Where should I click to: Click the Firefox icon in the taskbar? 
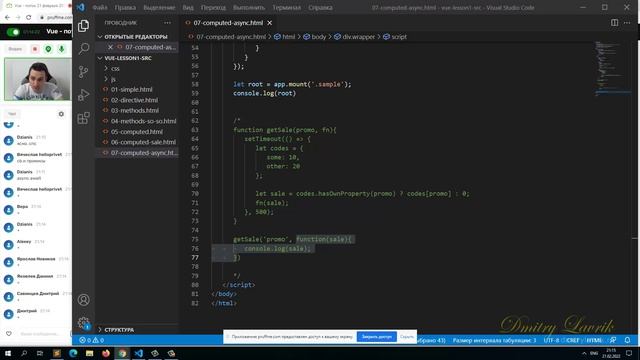[x=106, y=353]
